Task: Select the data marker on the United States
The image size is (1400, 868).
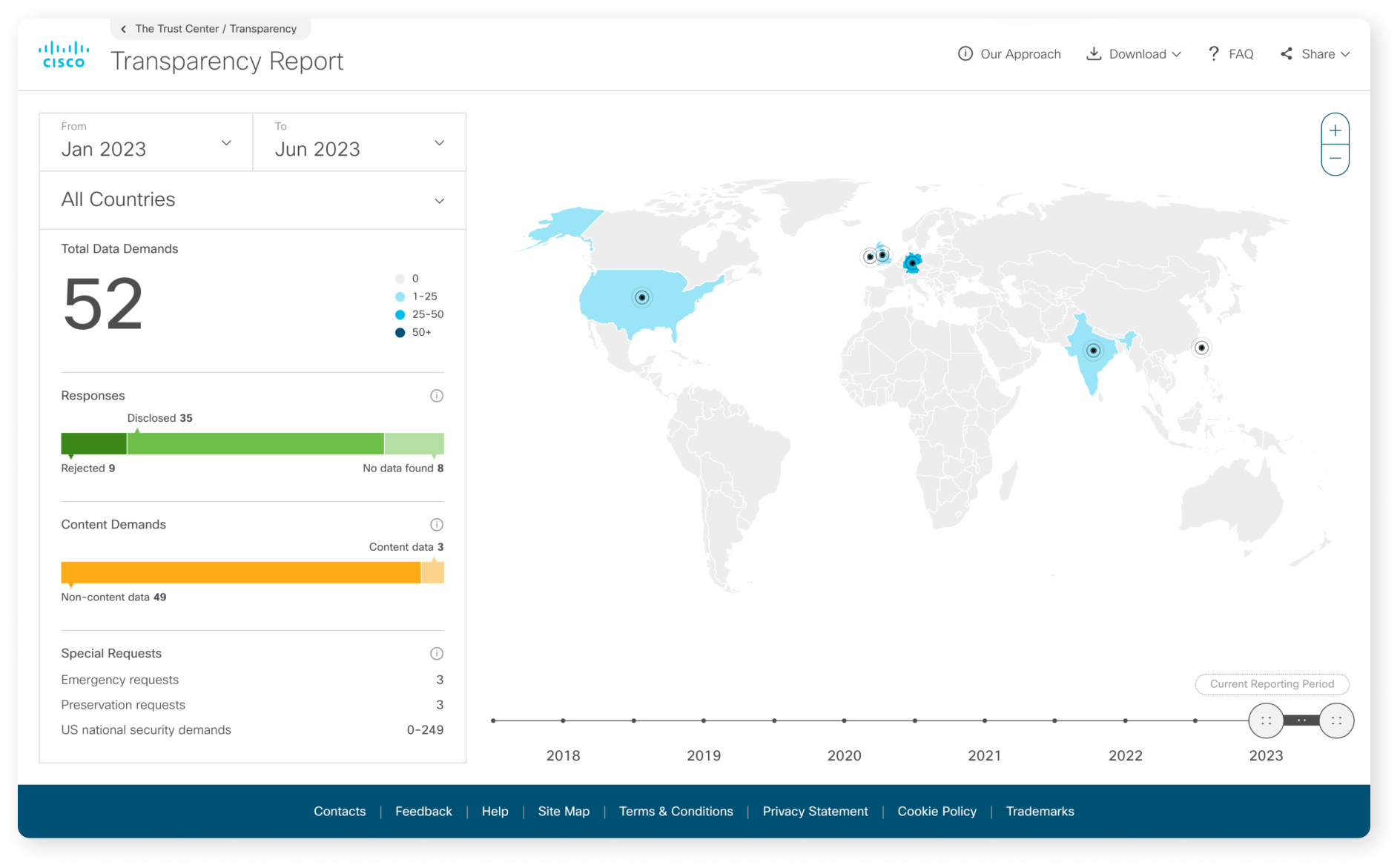Action: pyautogui.click(x=641, y=296)
